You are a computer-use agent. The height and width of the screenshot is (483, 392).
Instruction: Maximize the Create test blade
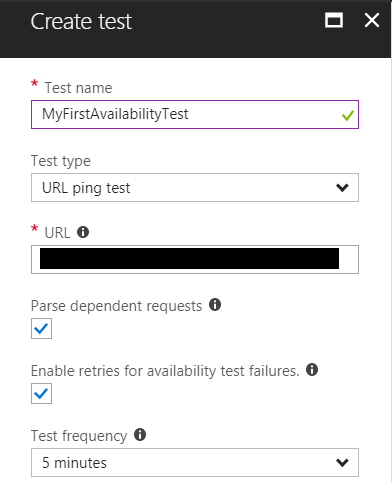click(334, 20)
